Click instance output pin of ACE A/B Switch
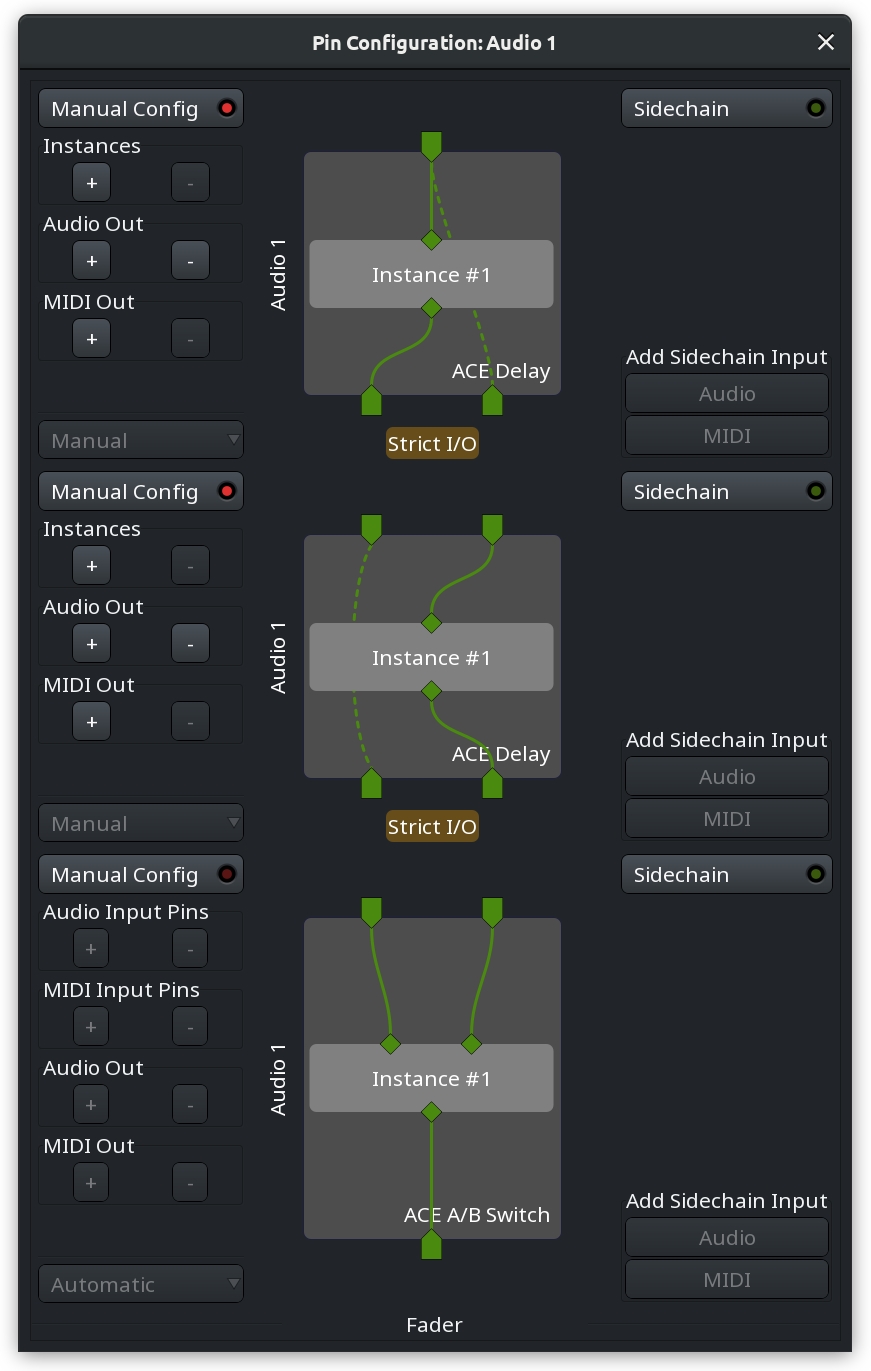Image resolution: width=871 pixels, height=1371 pixels. (431, 1112)
